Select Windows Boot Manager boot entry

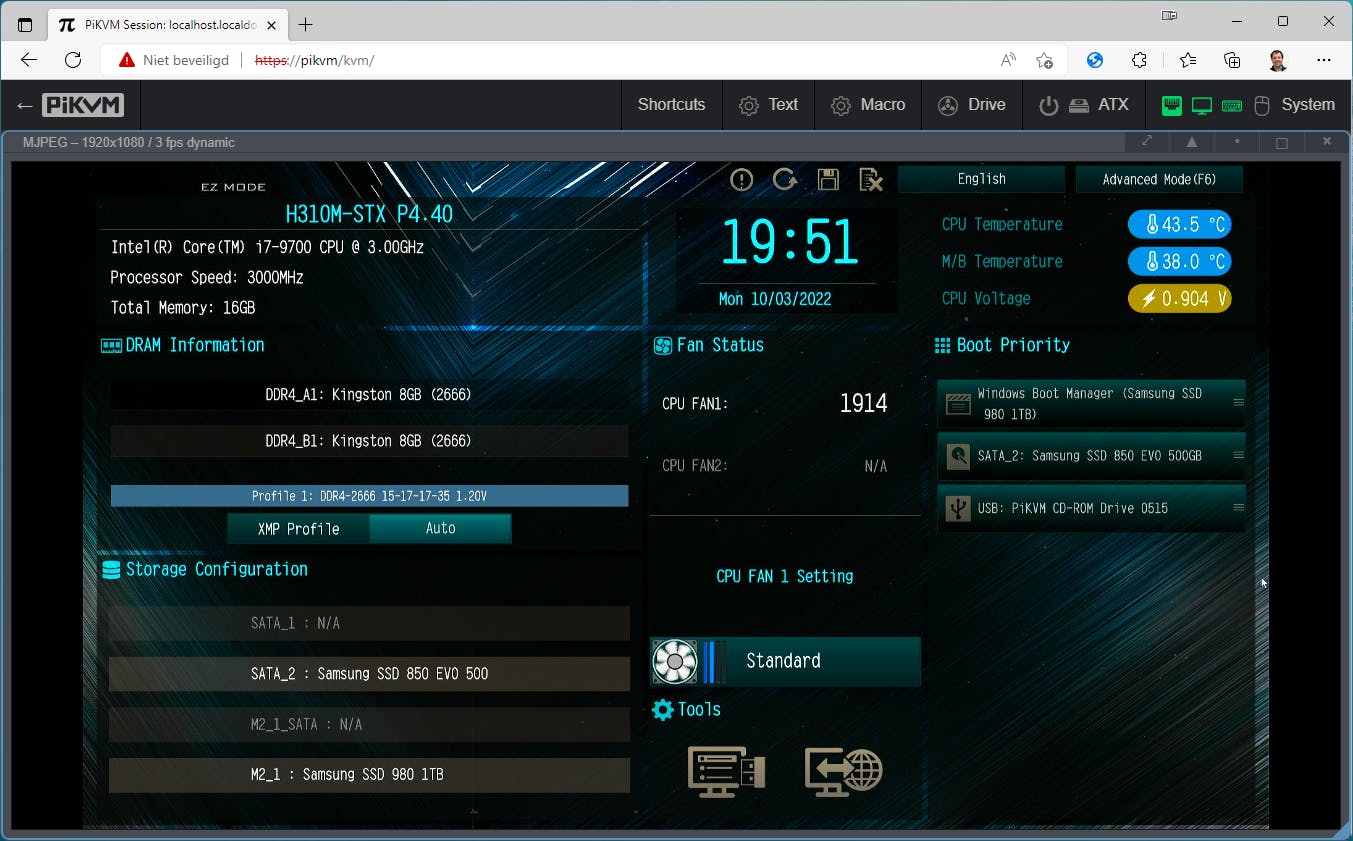point(1091,404)
